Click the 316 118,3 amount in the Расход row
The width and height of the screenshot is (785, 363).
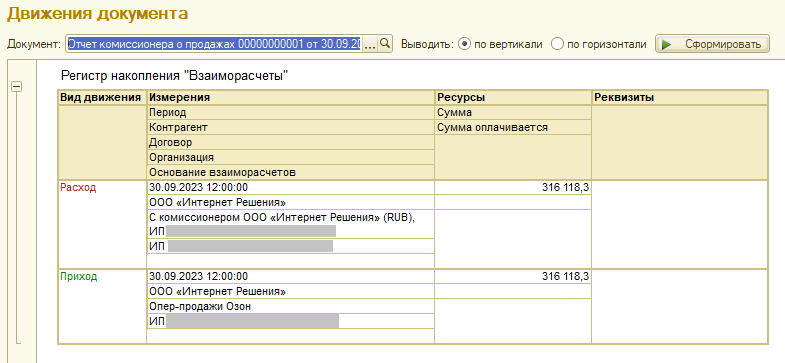coord(513,188)
